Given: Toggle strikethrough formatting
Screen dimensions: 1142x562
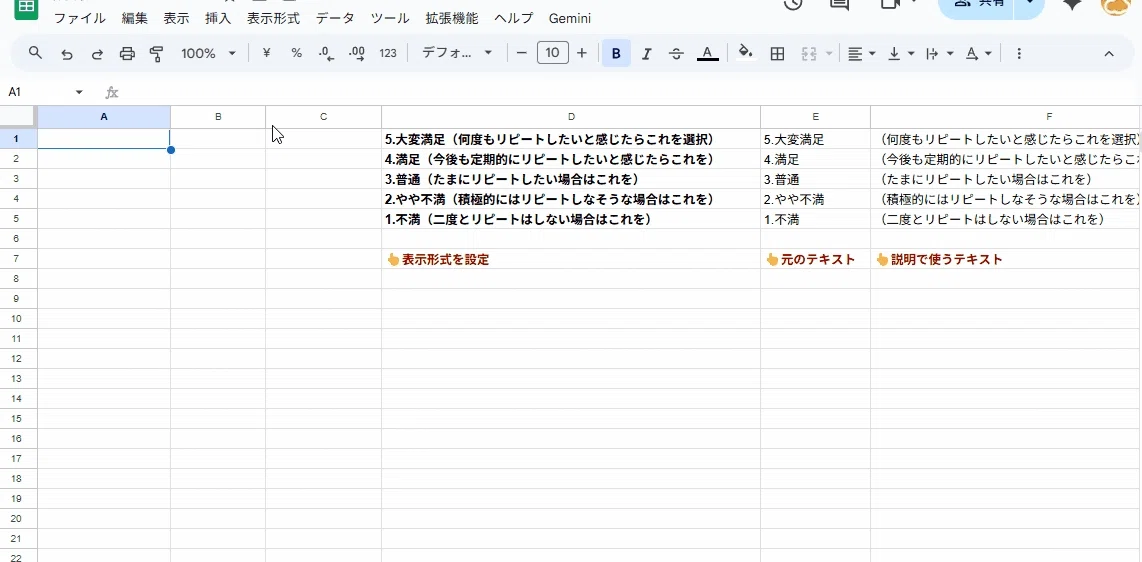Looking at the screenshot, I should (x=676, y=53).
